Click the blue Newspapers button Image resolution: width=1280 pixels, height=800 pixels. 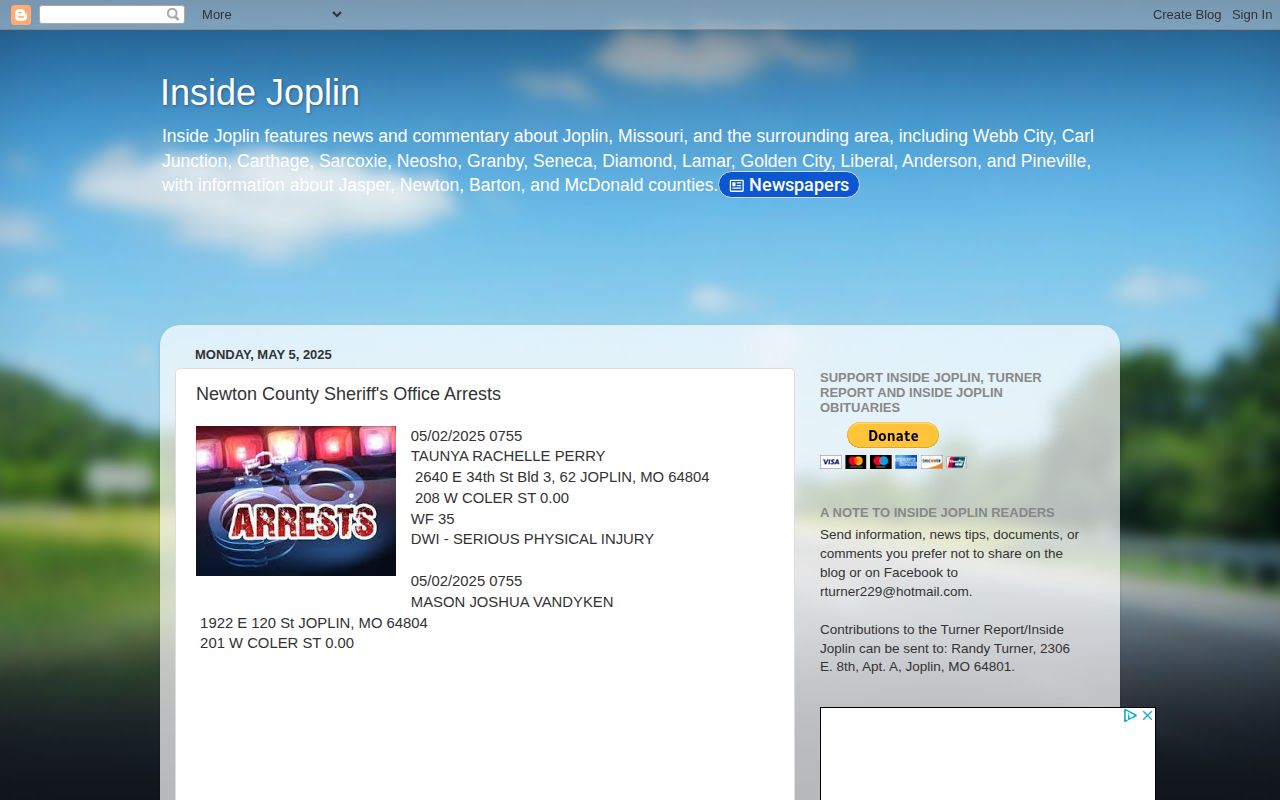789,185
